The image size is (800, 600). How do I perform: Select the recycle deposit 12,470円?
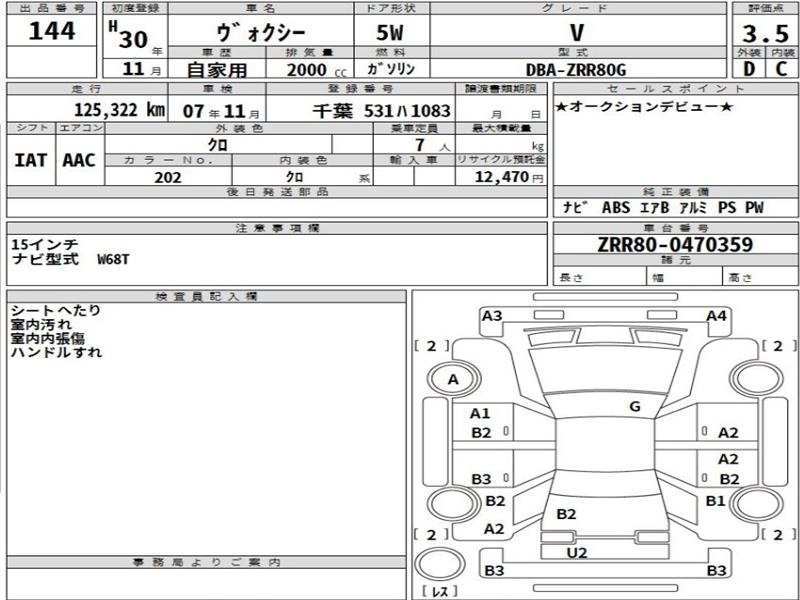coord(509,177)
